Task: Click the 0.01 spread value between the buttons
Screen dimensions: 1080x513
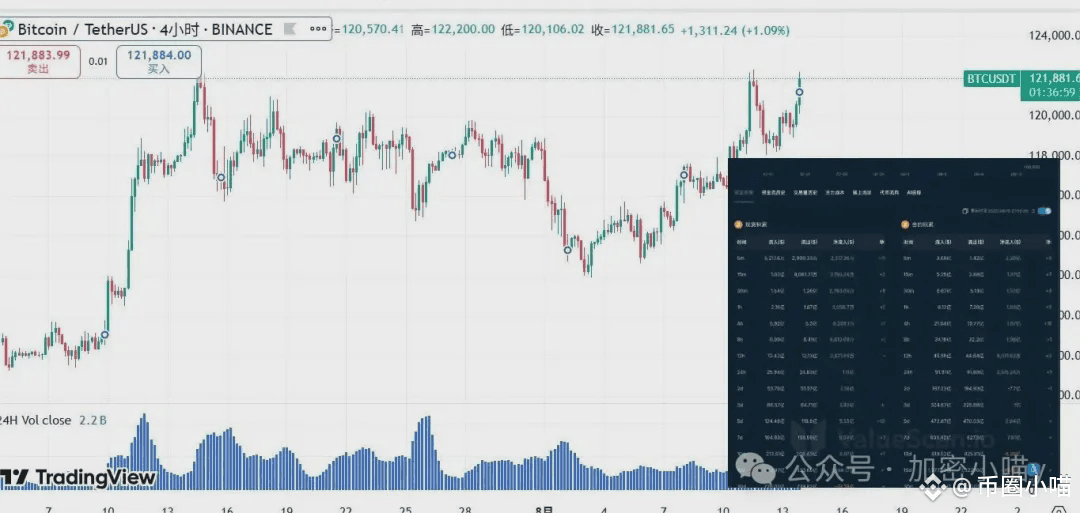Action: (x=98, y=61)
